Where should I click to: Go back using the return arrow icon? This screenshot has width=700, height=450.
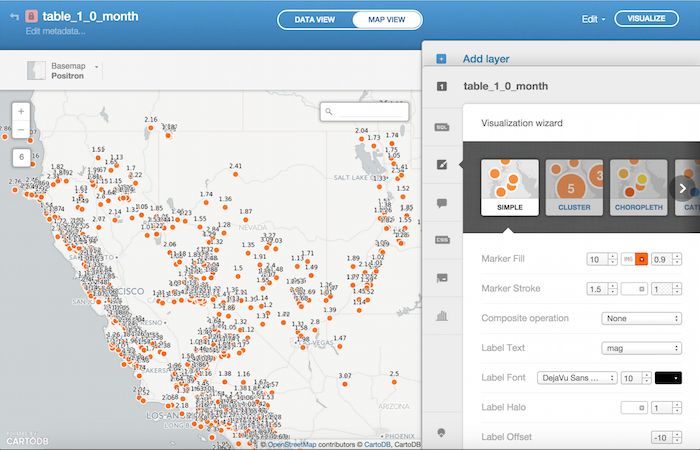pyautogui.click(x=14, y=17)
